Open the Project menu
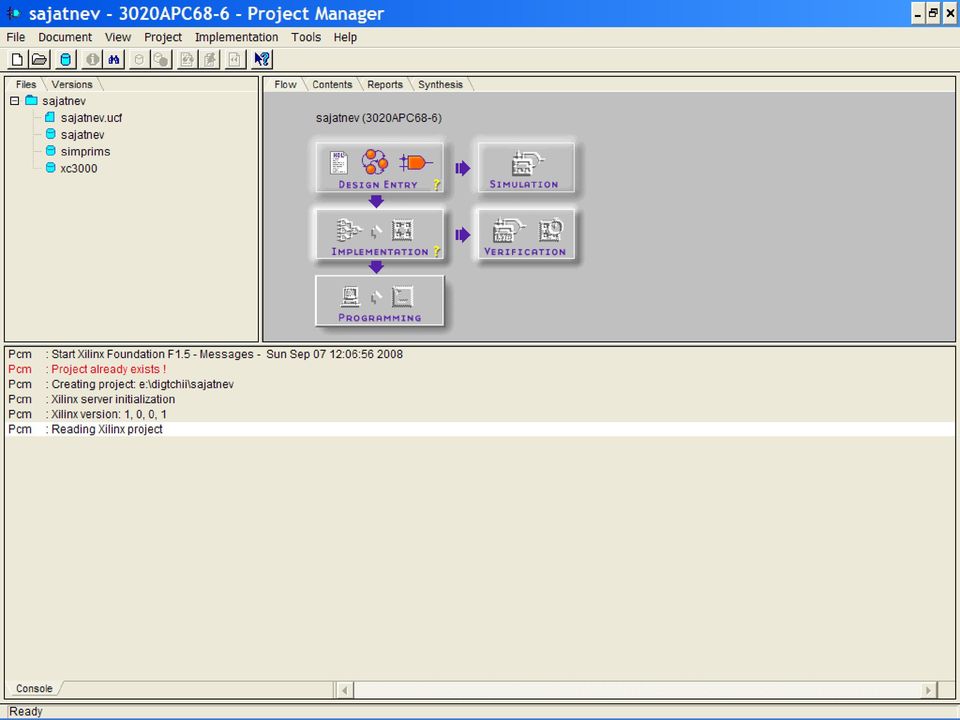 point(163,37)
